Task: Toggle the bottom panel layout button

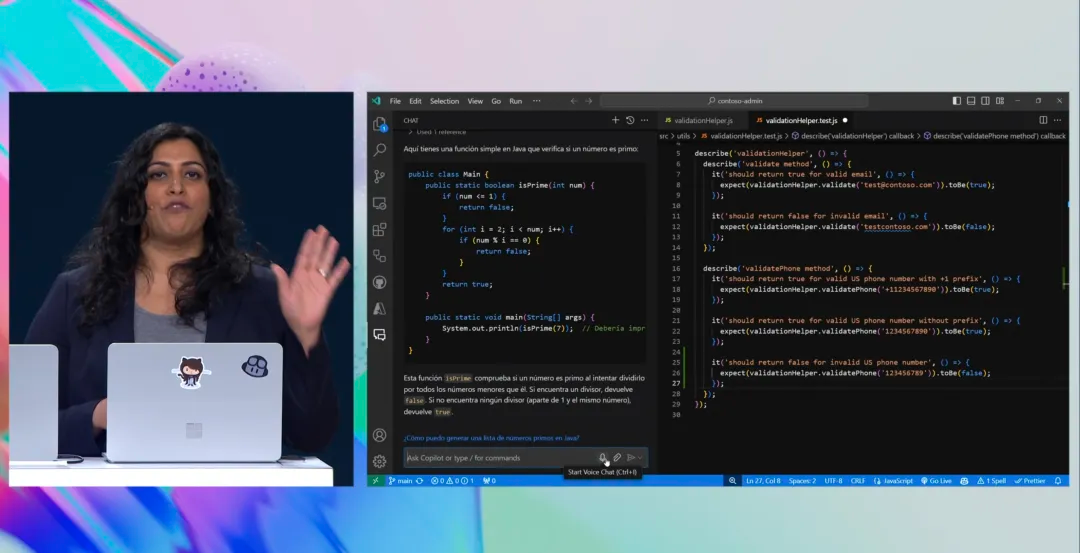Action: pyautogui.click(x=971, y=101)
